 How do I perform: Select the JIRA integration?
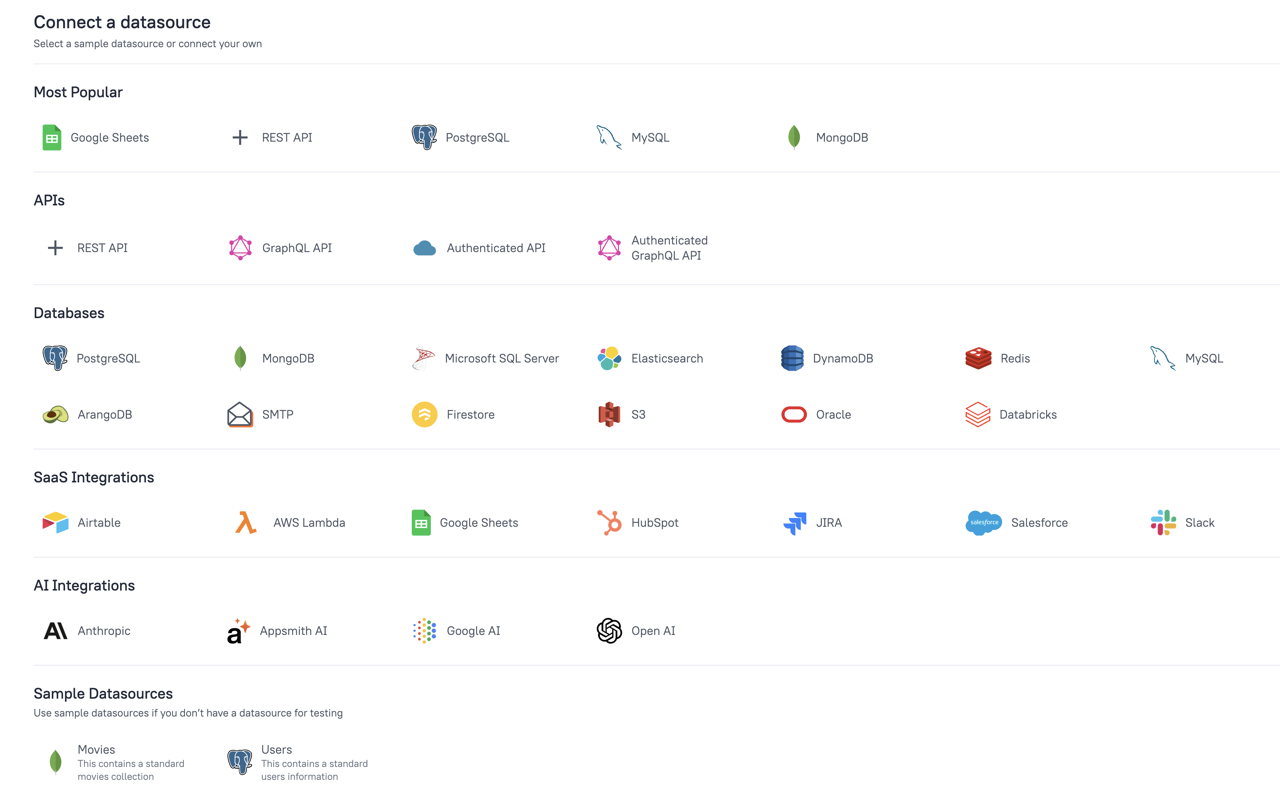[812, 523]
